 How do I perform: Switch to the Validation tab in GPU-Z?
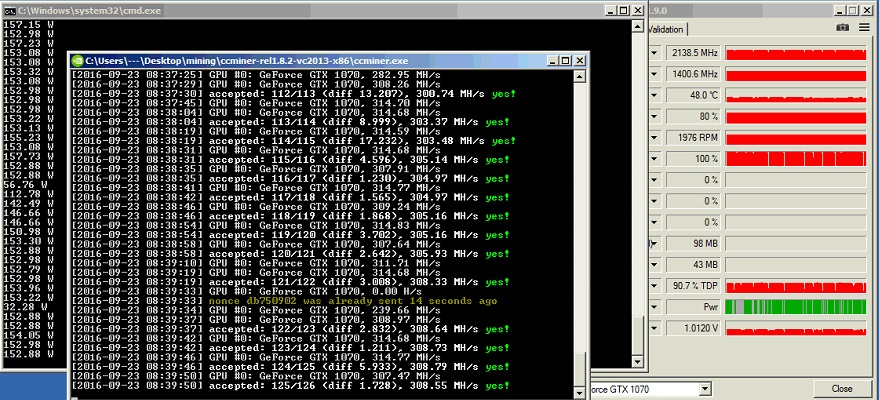click(x=667, y=30)
